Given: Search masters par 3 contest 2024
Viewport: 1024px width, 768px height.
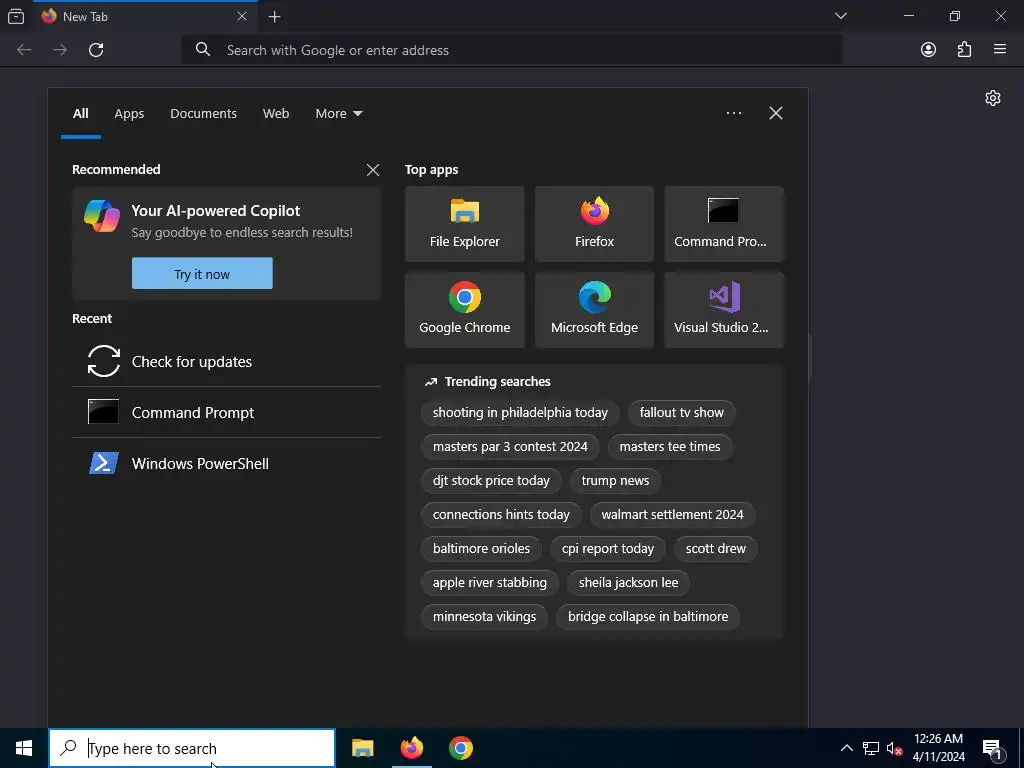Looking at the screenshot, I should tap(510, 447).
